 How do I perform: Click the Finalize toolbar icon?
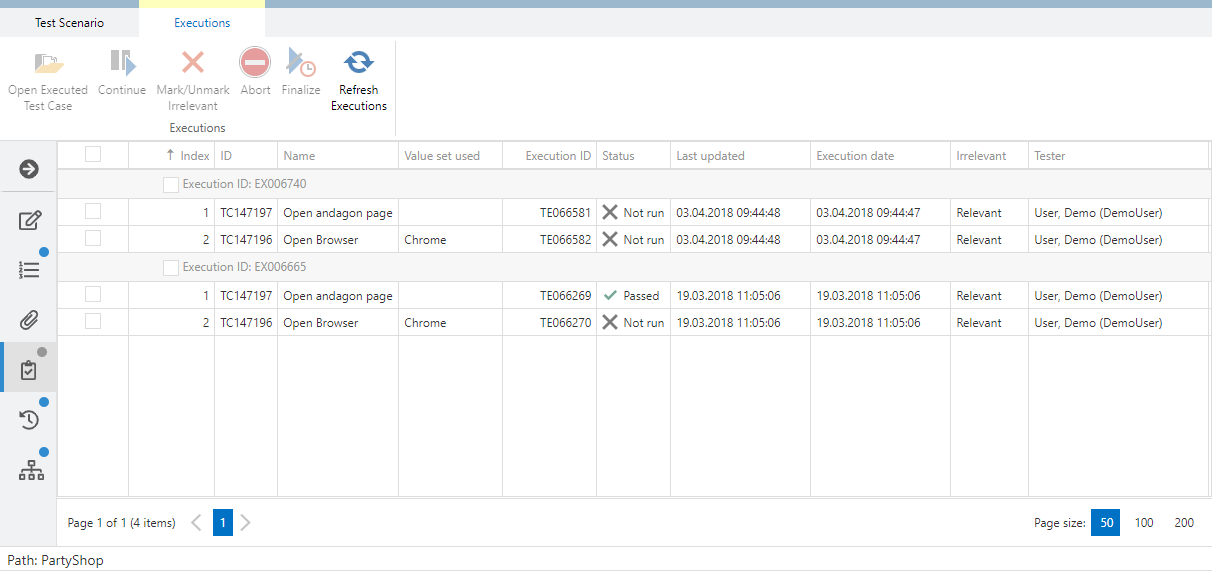coord(301,64)
